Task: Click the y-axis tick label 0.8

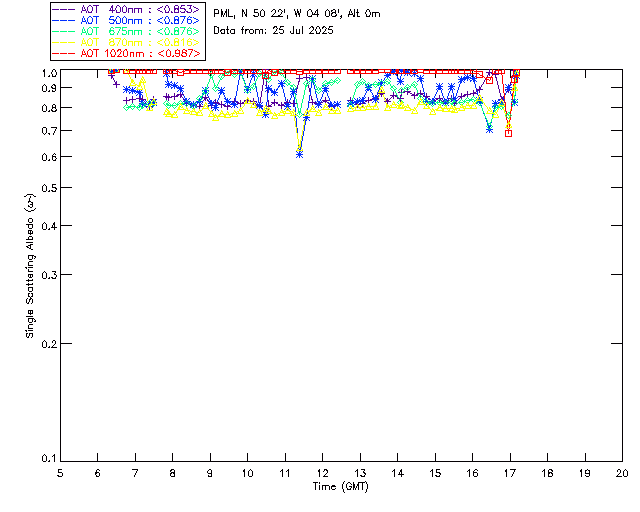Action: click(49, 108)
